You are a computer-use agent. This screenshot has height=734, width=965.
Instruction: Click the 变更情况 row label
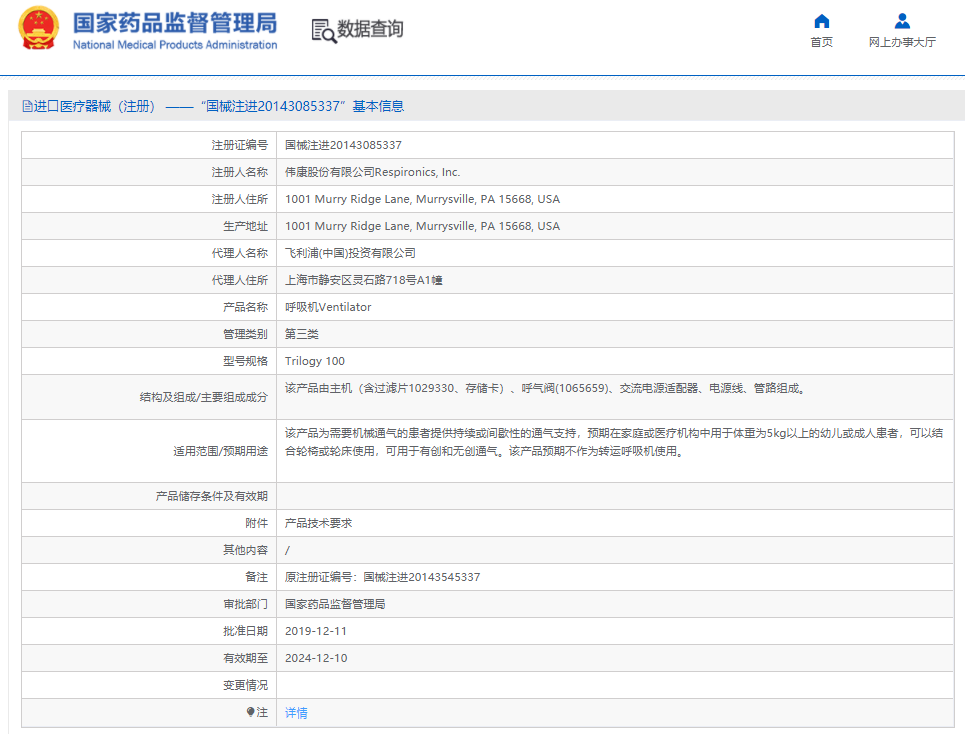[x=245, y=685]
